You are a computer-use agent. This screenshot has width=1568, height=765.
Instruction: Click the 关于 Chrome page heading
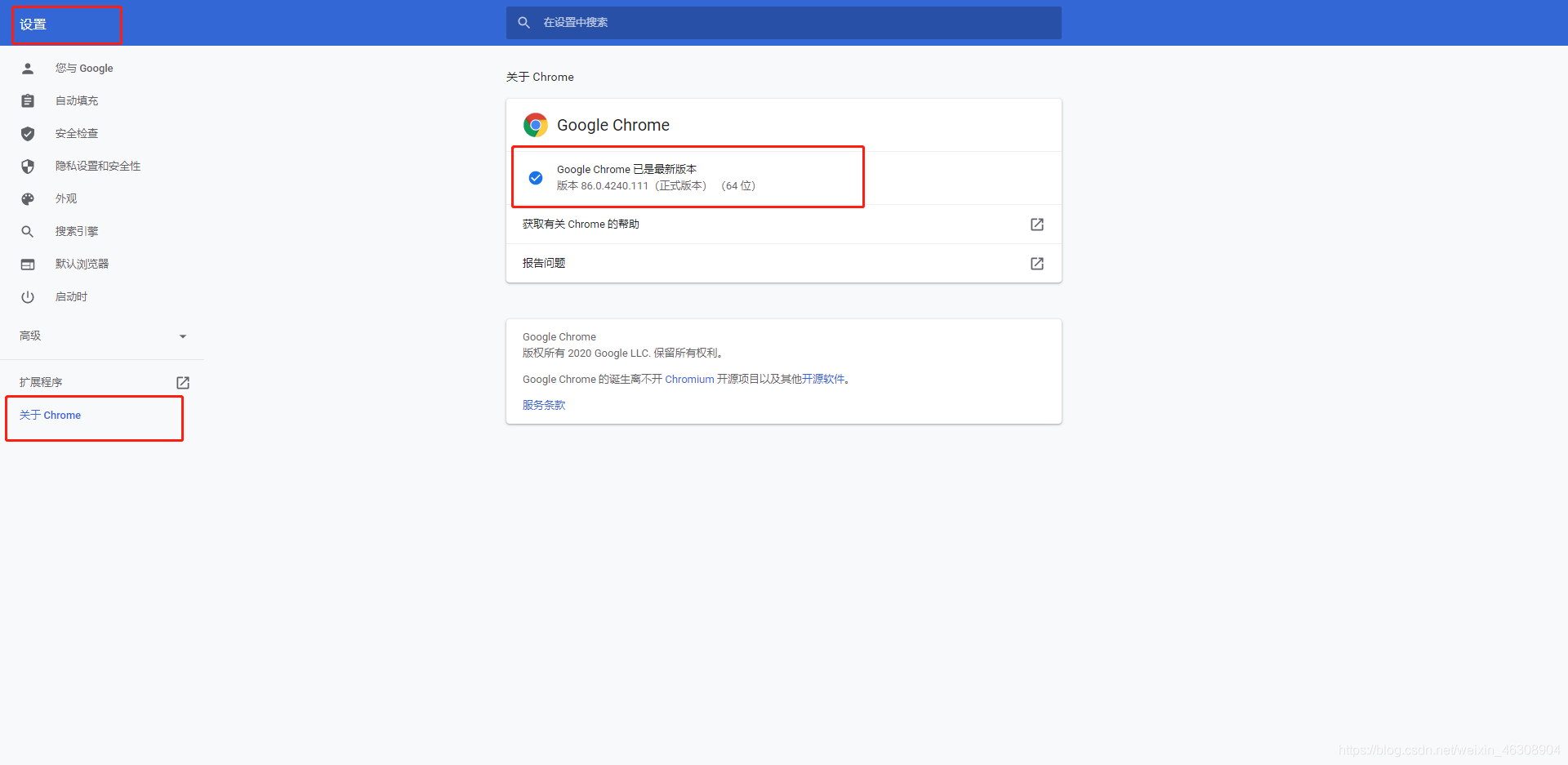pyautogui.click(x=540, y=77)
